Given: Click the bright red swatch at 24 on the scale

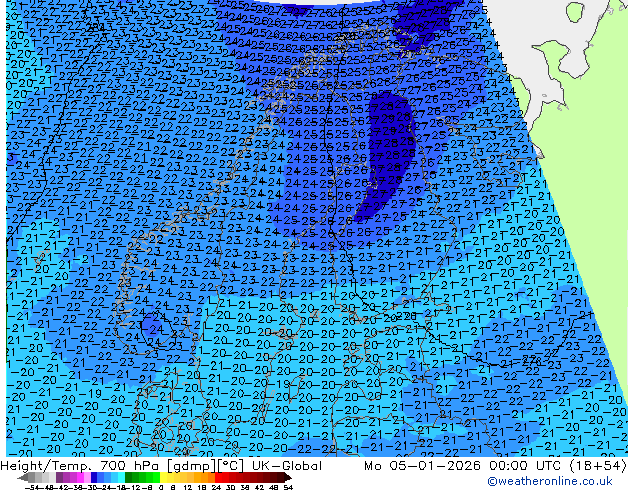Looking at the screenshot, I should pos(218,478).
